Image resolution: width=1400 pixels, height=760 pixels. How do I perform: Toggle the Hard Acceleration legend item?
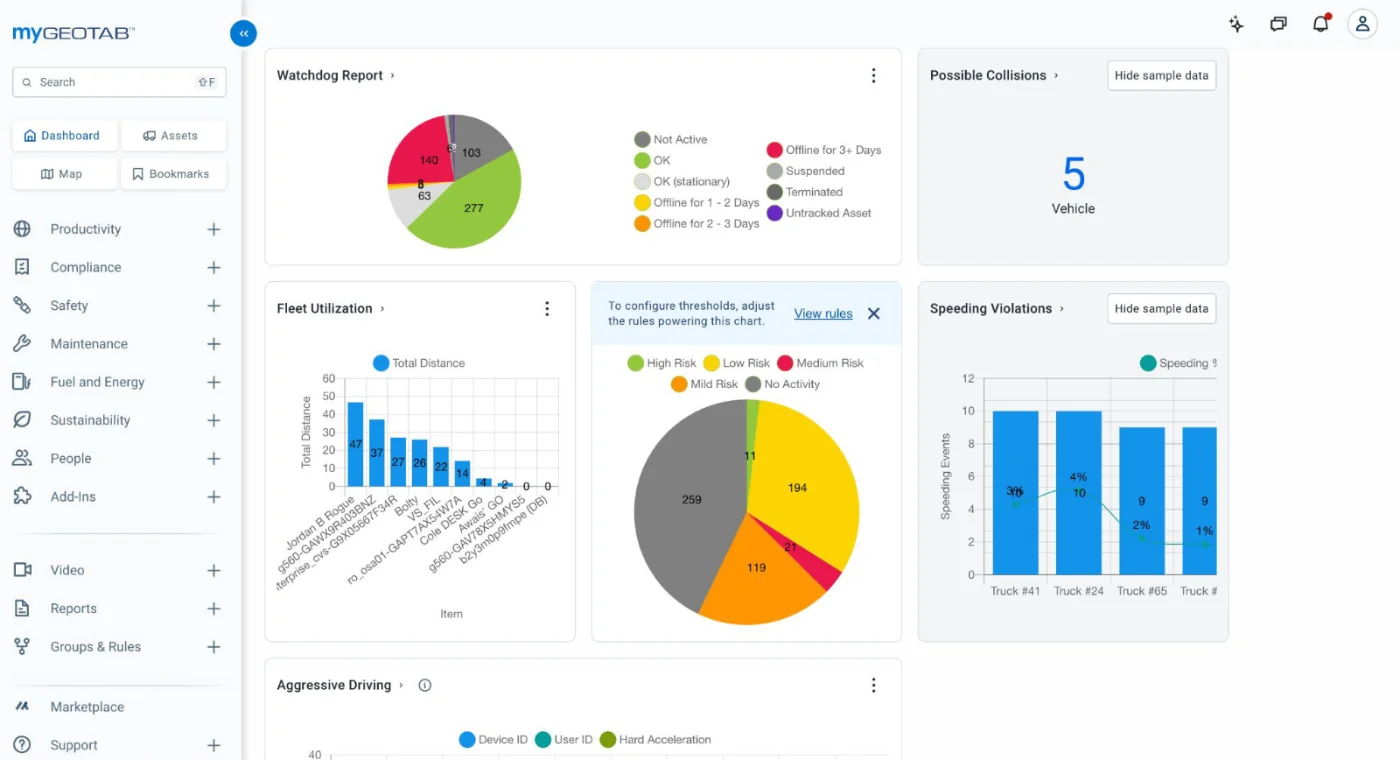[x=655, y=740]
